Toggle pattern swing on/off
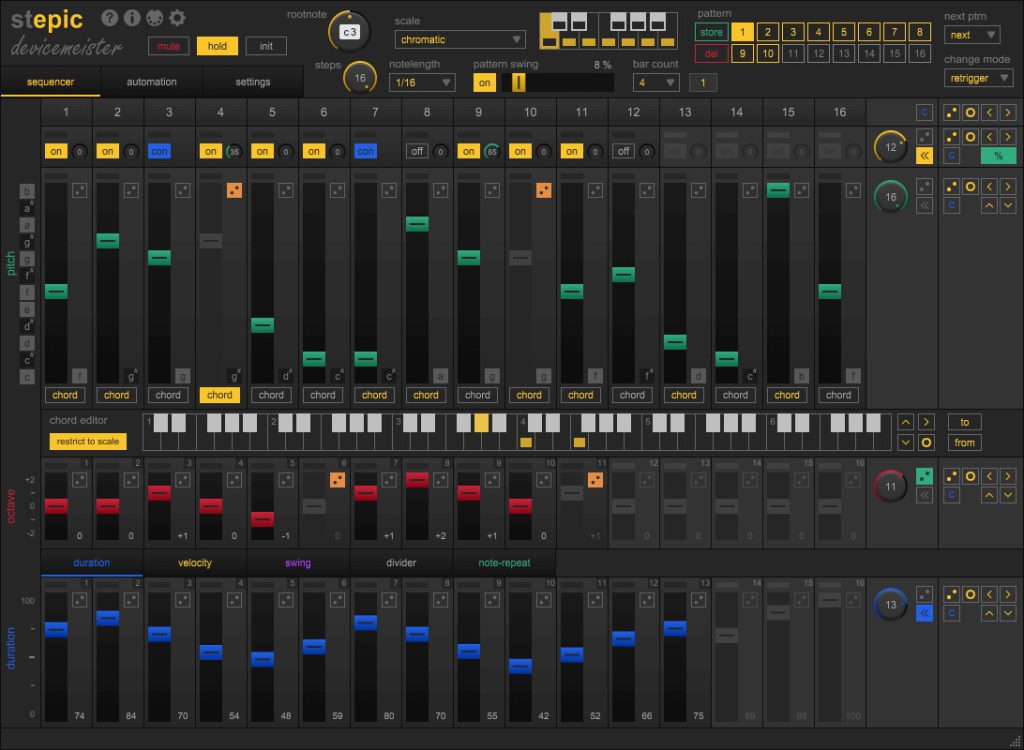 (x=484, y=84)
